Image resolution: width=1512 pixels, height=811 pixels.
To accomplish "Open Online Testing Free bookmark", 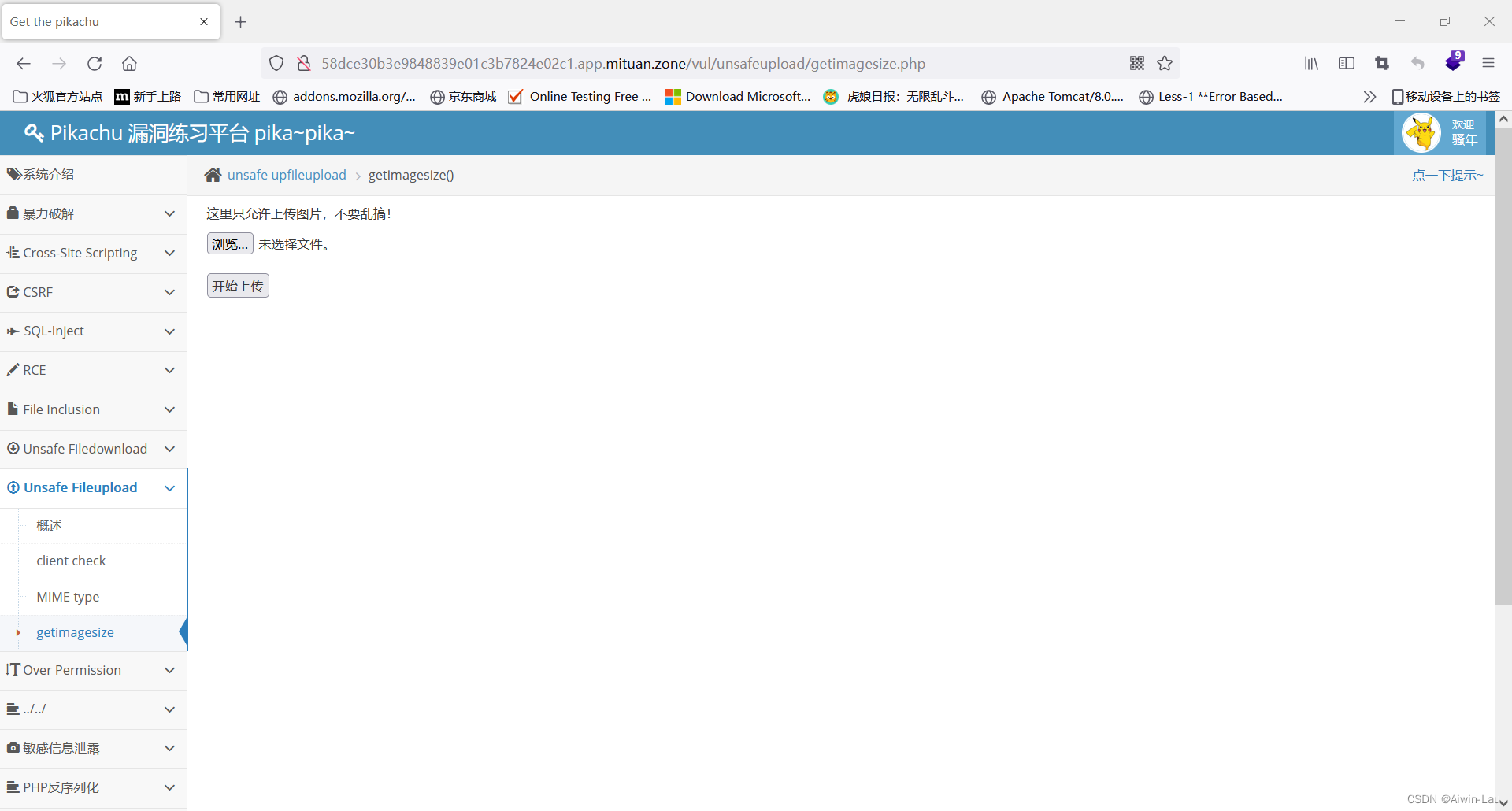I will click(580, 97).
